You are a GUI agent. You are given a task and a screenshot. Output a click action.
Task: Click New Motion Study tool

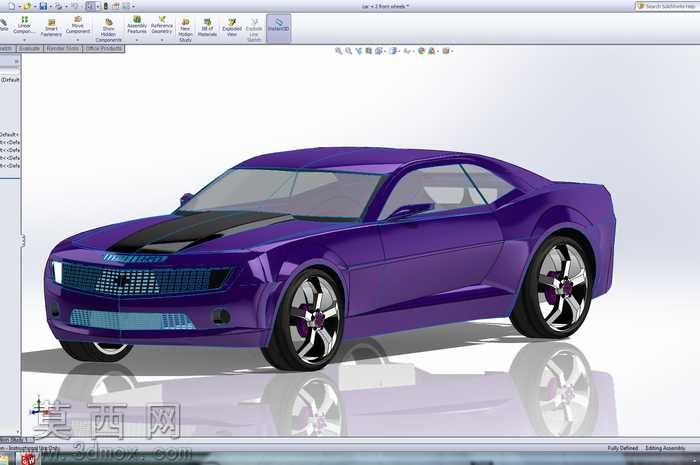[x=185, y=30]
